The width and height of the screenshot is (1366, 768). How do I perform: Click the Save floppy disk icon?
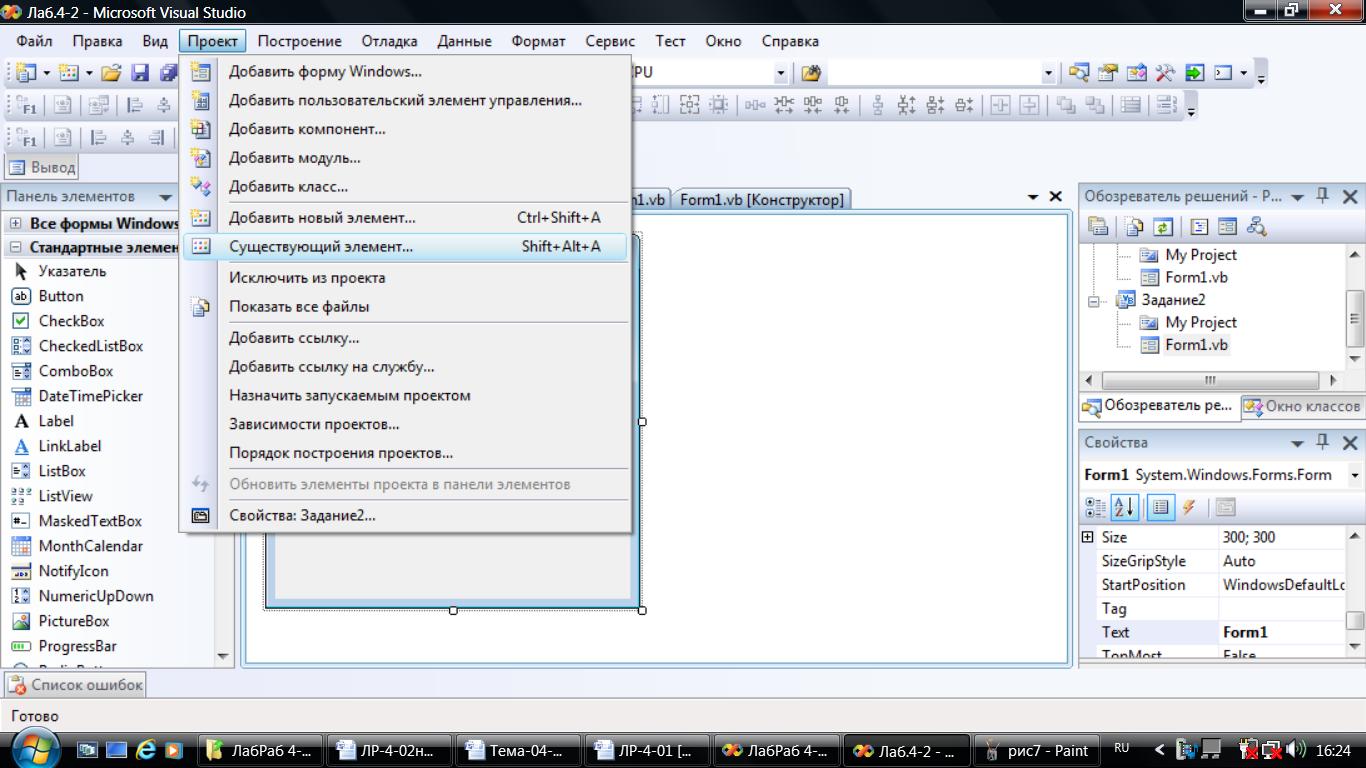pyautogui.click(x=140, y=73)
